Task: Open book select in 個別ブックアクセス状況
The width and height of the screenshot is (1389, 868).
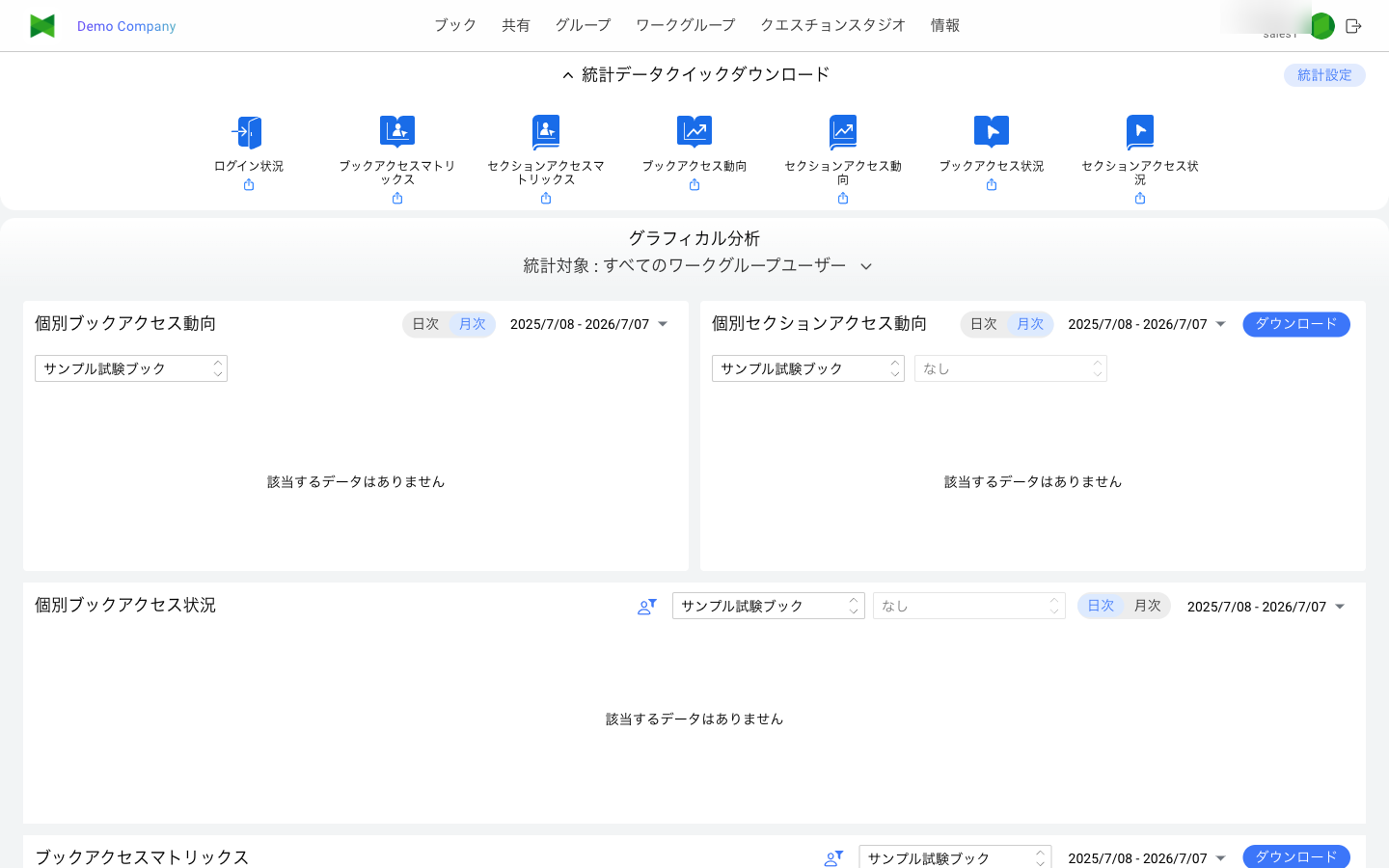Action: (x=769, y=606)
